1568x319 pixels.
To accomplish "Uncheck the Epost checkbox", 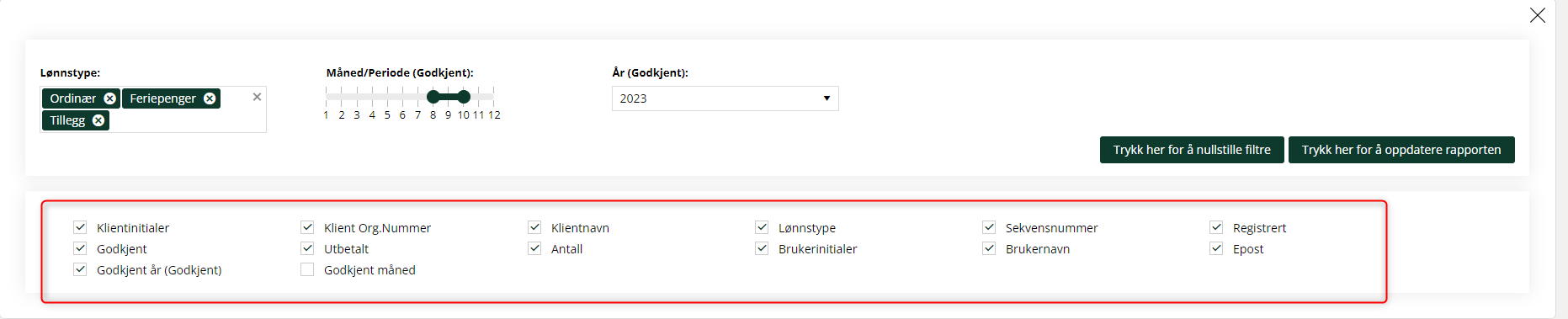I will (1216, 248).
